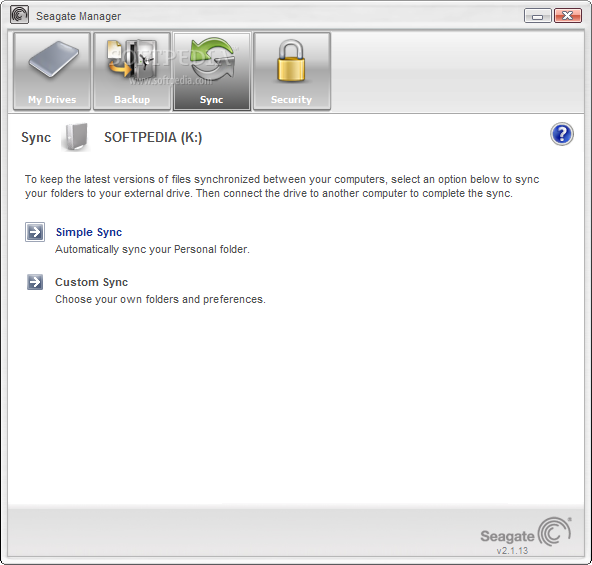The height and width of the screenshot is (565, 592).
Task: Click the SOFTPEDIA (K:) drive icon
Action: 76,137
